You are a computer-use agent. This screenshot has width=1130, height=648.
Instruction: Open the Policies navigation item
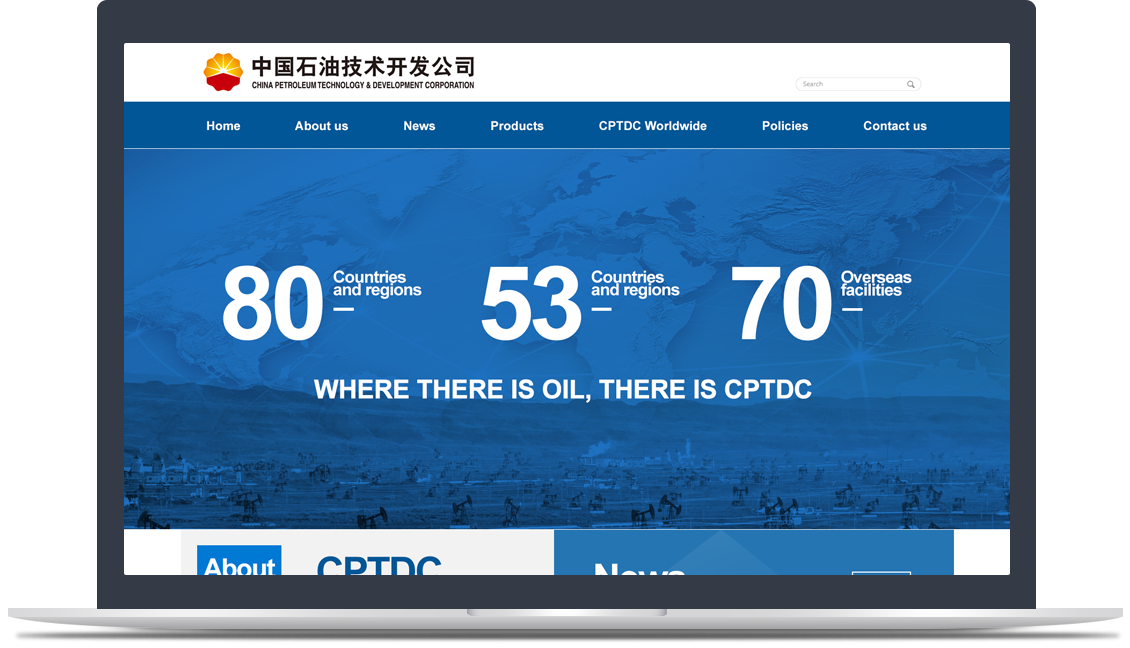[784, 125]
